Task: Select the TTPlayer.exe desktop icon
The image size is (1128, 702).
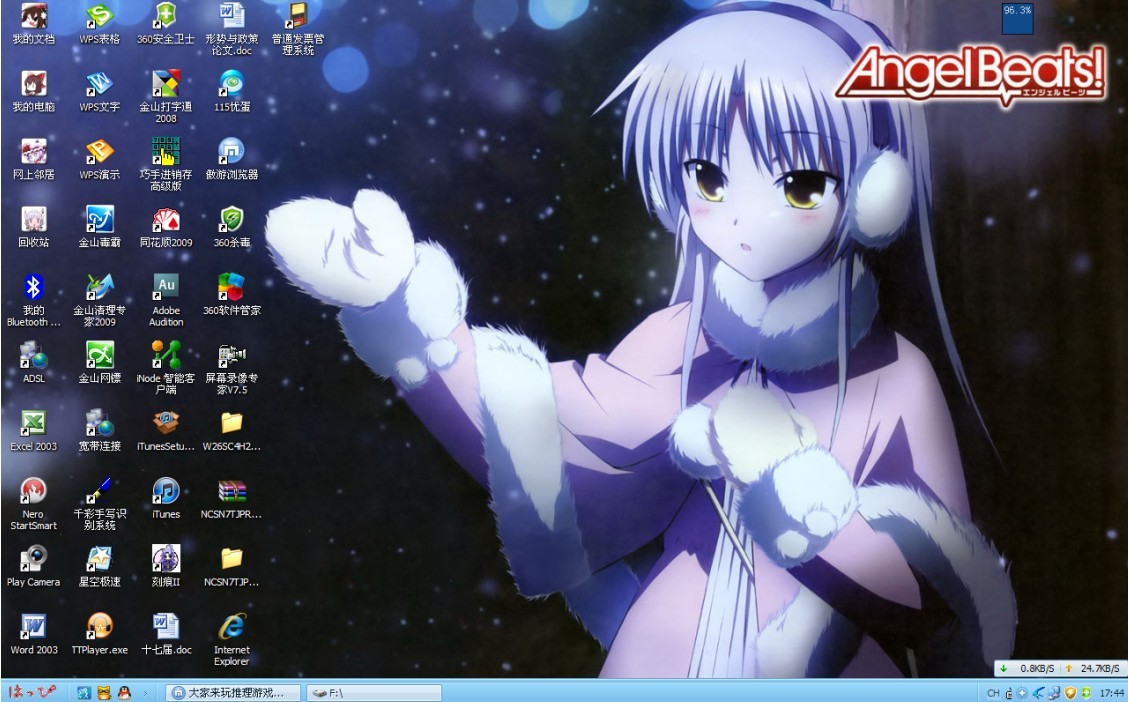Action: (x=100, y=628)
